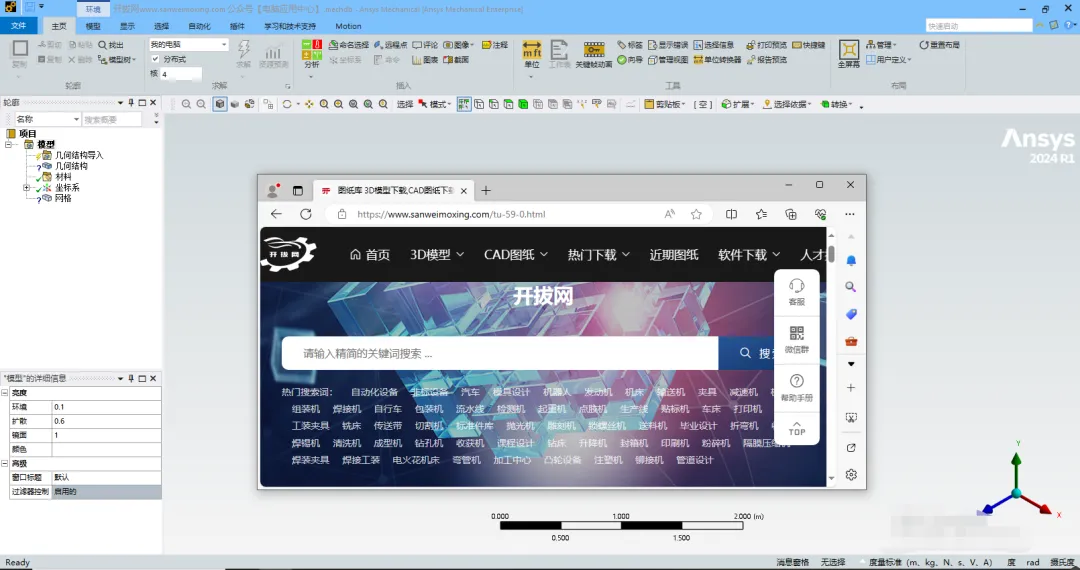The width and height of the screenshot is (1080, 570).
Task: Click the 标签 (Tags) tool
Action: point(630,45)
